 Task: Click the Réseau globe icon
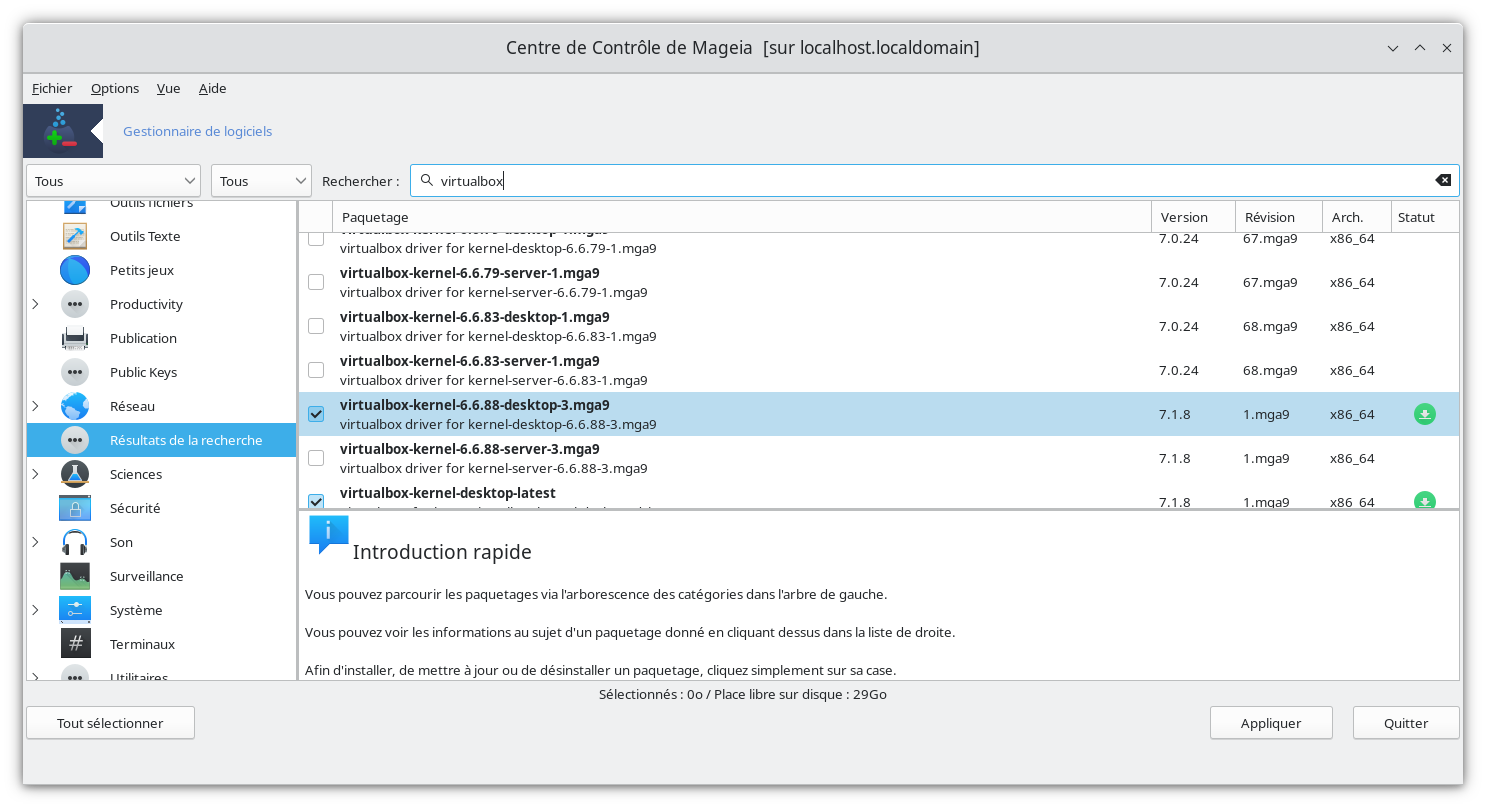click(75, 406)
